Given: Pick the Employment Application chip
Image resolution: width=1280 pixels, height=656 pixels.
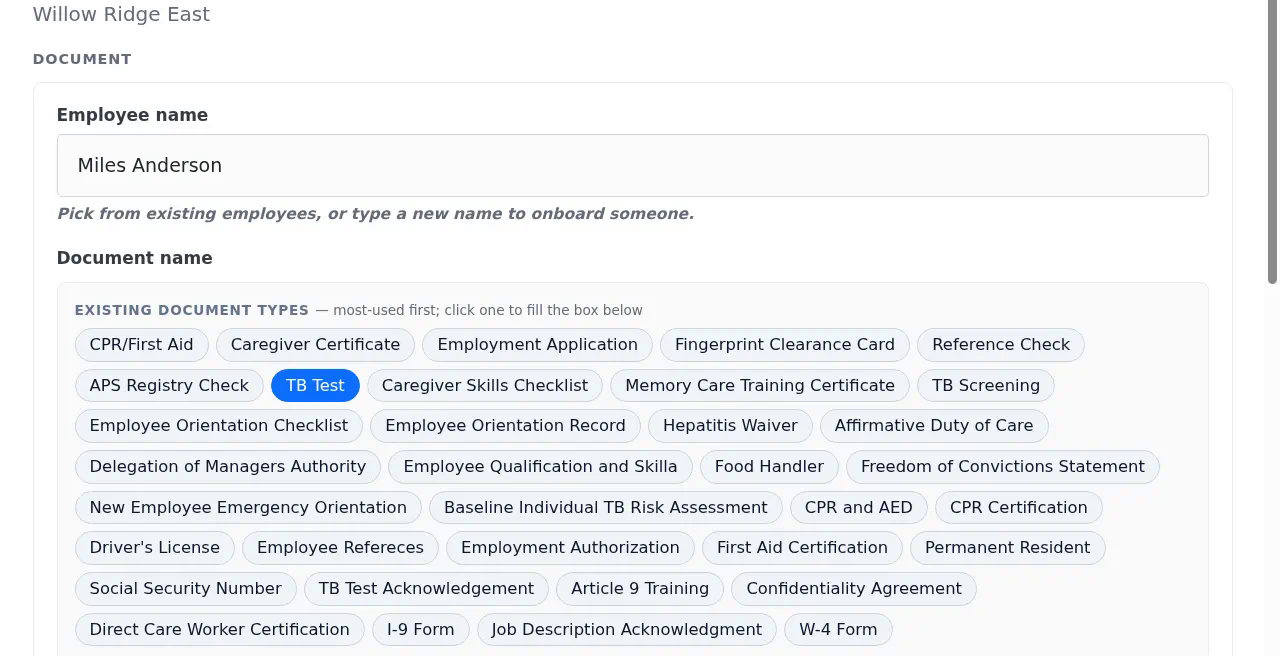Looking at the screenshot, I should click(537, 344).
